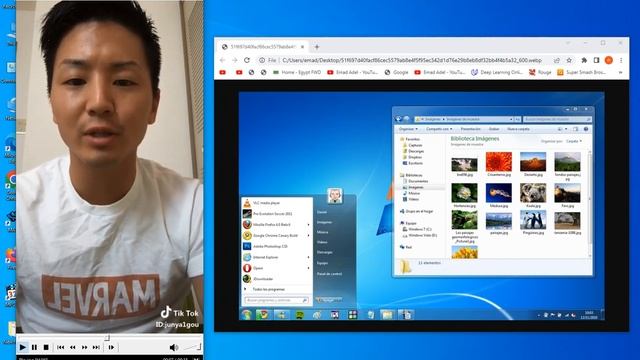Fast forward the video in the media player
Screen dimensions: 640x360
[x=84, y=347]
